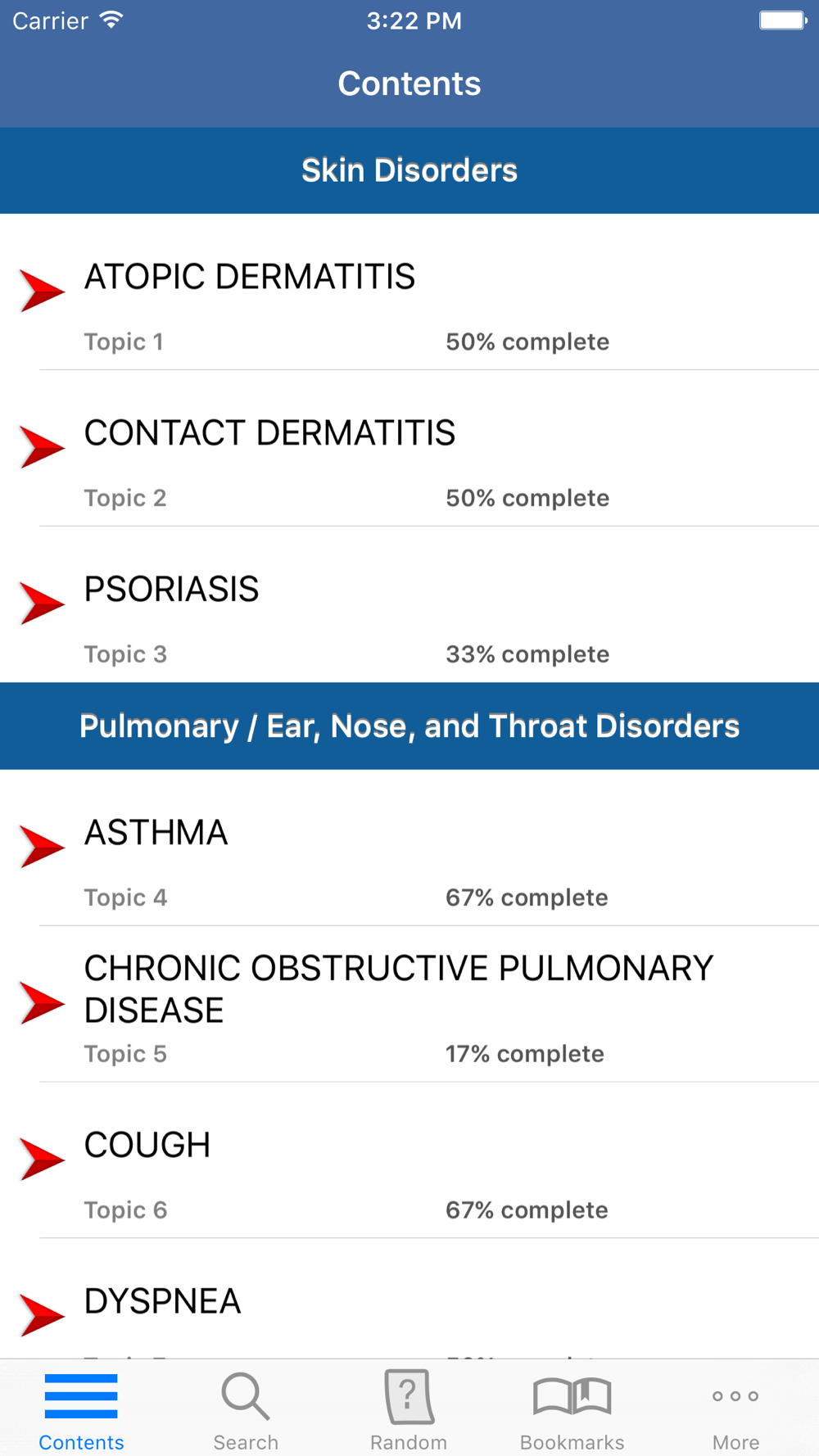Tap red arrow beside Psoriasis
The height and width of the screenshot is (1456, 819).
tap(41, 604)
